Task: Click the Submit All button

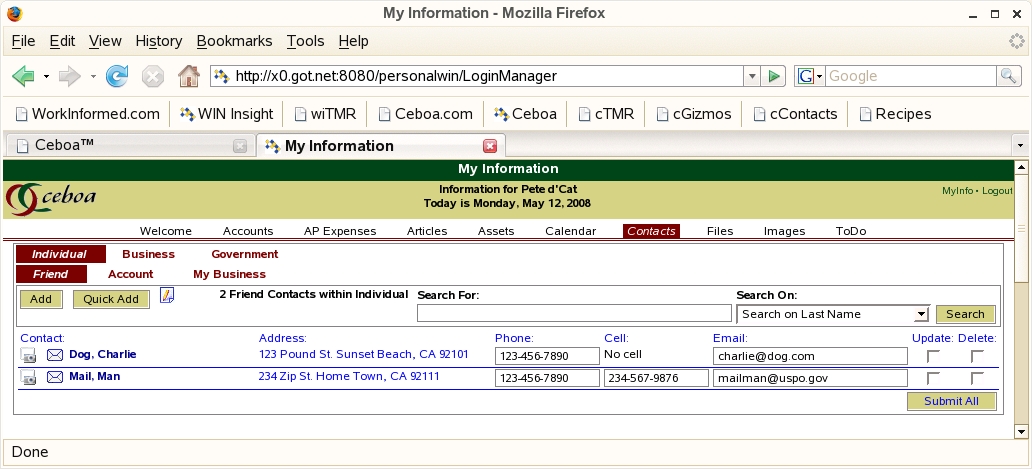Action: [951, 401]
